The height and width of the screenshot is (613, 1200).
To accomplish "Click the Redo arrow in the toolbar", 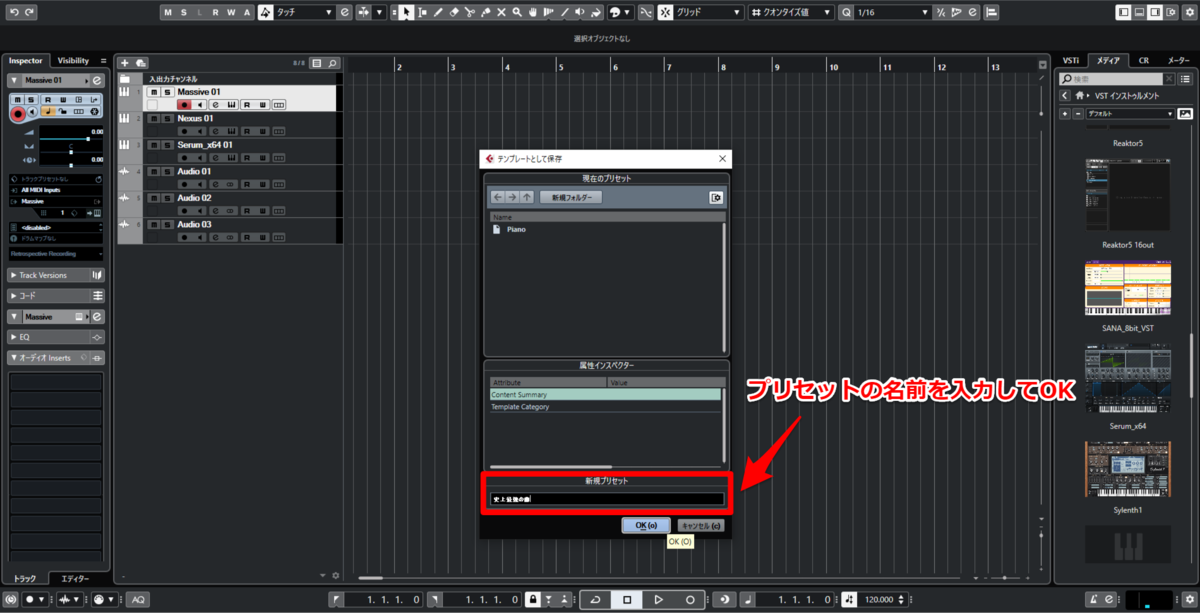I will [x=29, y=12].
